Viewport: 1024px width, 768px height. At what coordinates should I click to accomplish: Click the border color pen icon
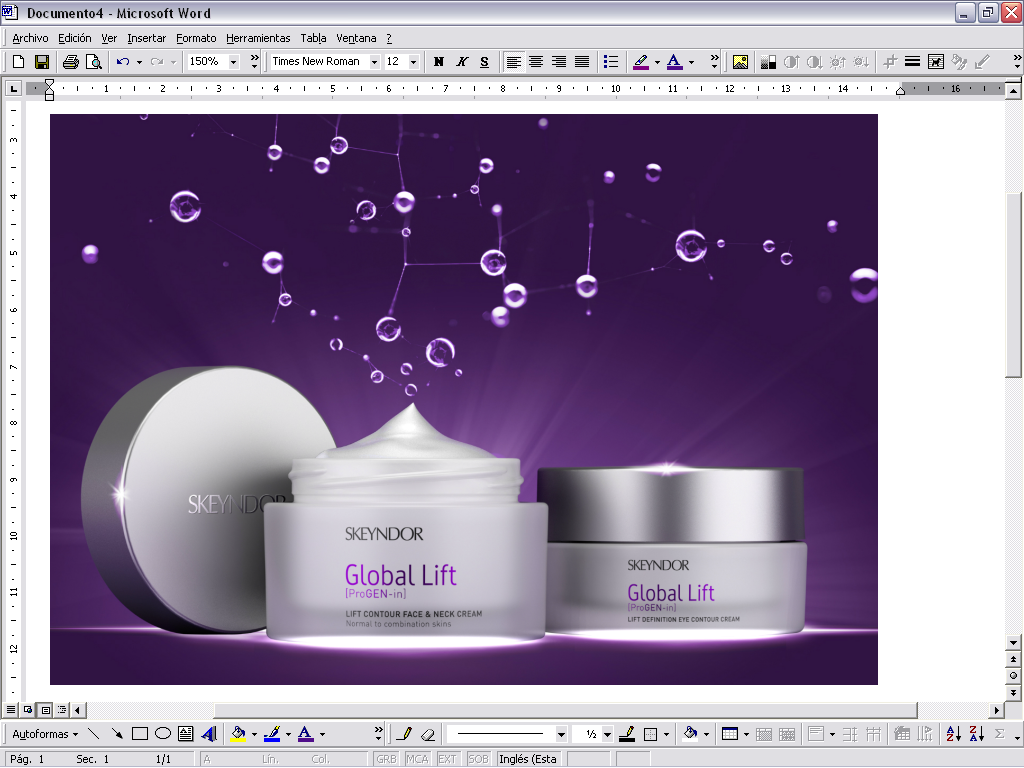click(627, 734)
